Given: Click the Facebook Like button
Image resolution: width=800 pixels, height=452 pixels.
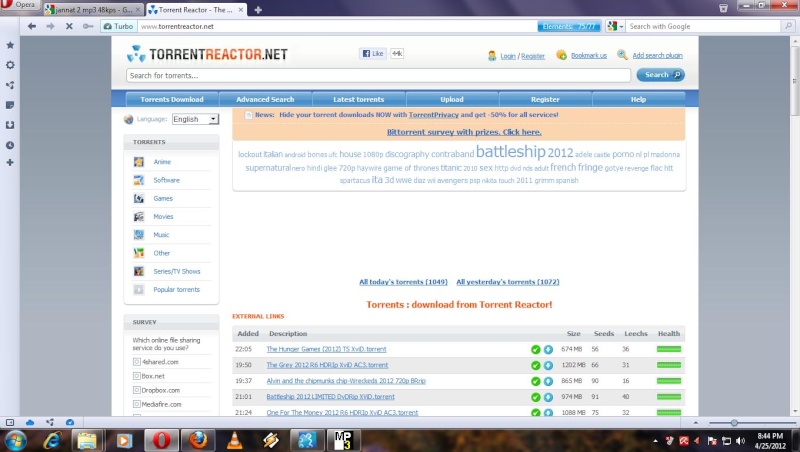Looking at the screenshot, I should click(373, 53).
